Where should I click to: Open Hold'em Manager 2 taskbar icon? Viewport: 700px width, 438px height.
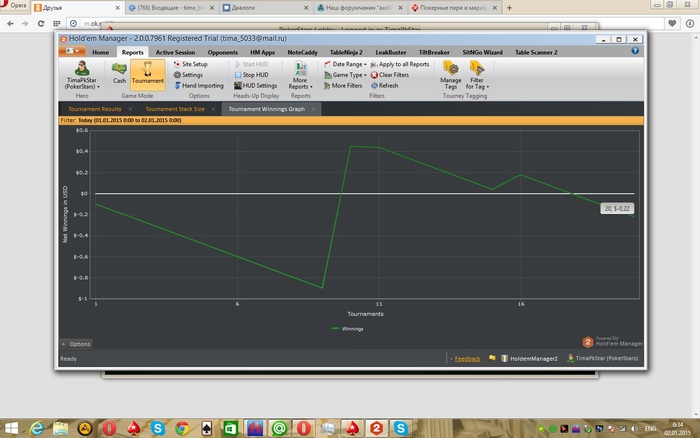[376, 429]
